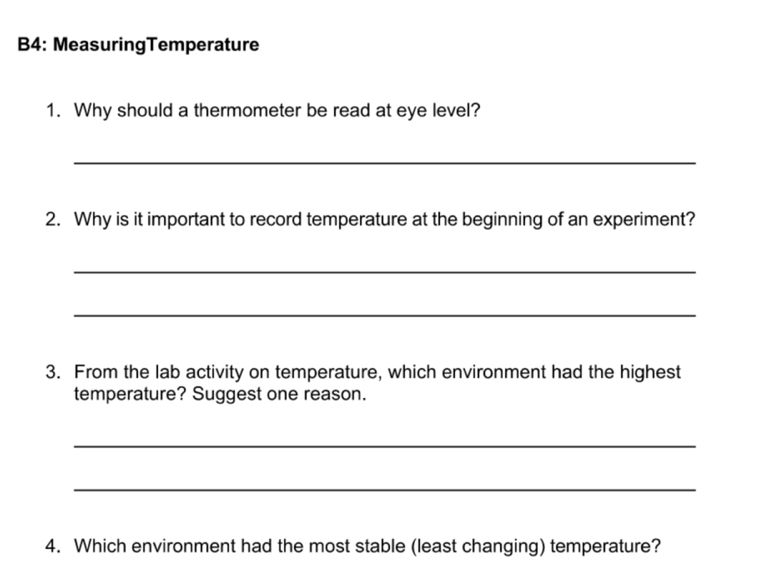This screenshot has height=568, width=759.
Task: Click the list number "2."
Action: click(54, 219)
